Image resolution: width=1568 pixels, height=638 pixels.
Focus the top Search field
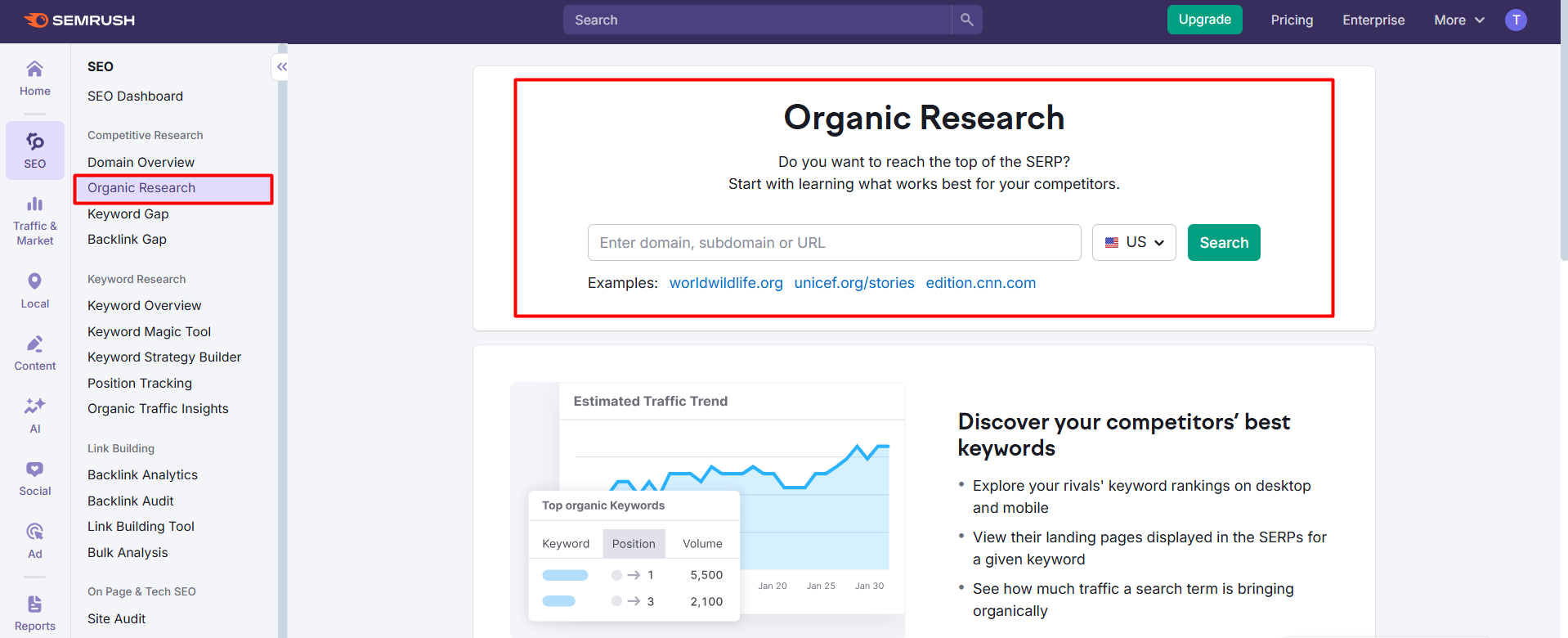tap(758, 20)
